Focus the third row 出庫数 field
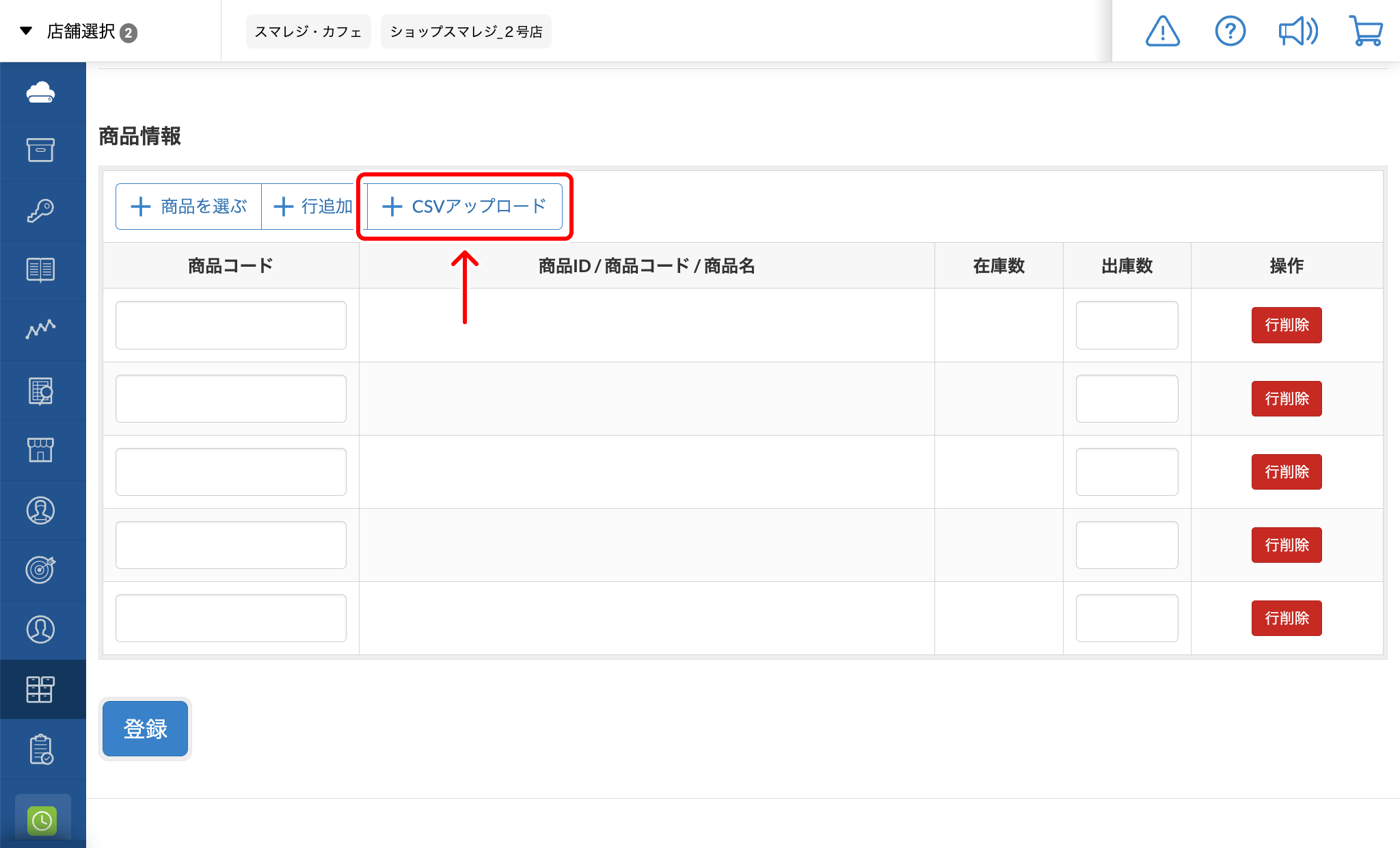The height and width of the screenshot is (848, 1400). coord(1127,472)
